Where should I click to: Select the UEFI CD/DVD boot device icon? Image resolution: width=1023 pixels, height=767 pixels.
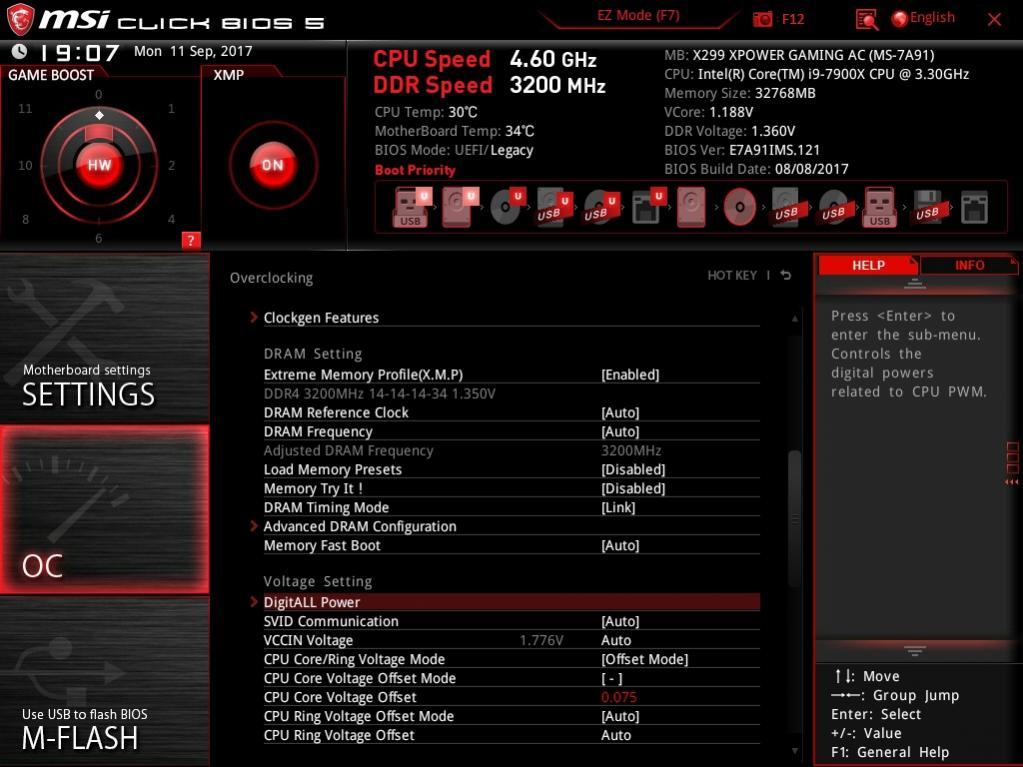(x=507, y=207)
